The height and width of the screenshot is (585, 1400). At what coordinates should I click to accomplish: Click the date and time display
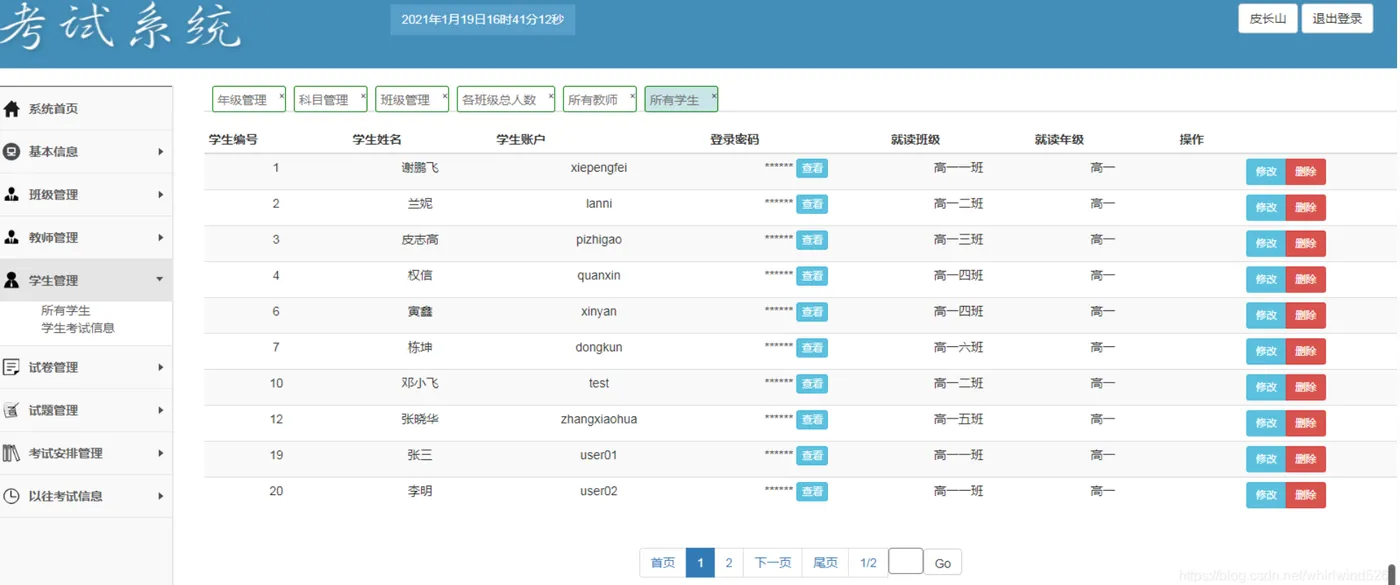coord(482,20)
